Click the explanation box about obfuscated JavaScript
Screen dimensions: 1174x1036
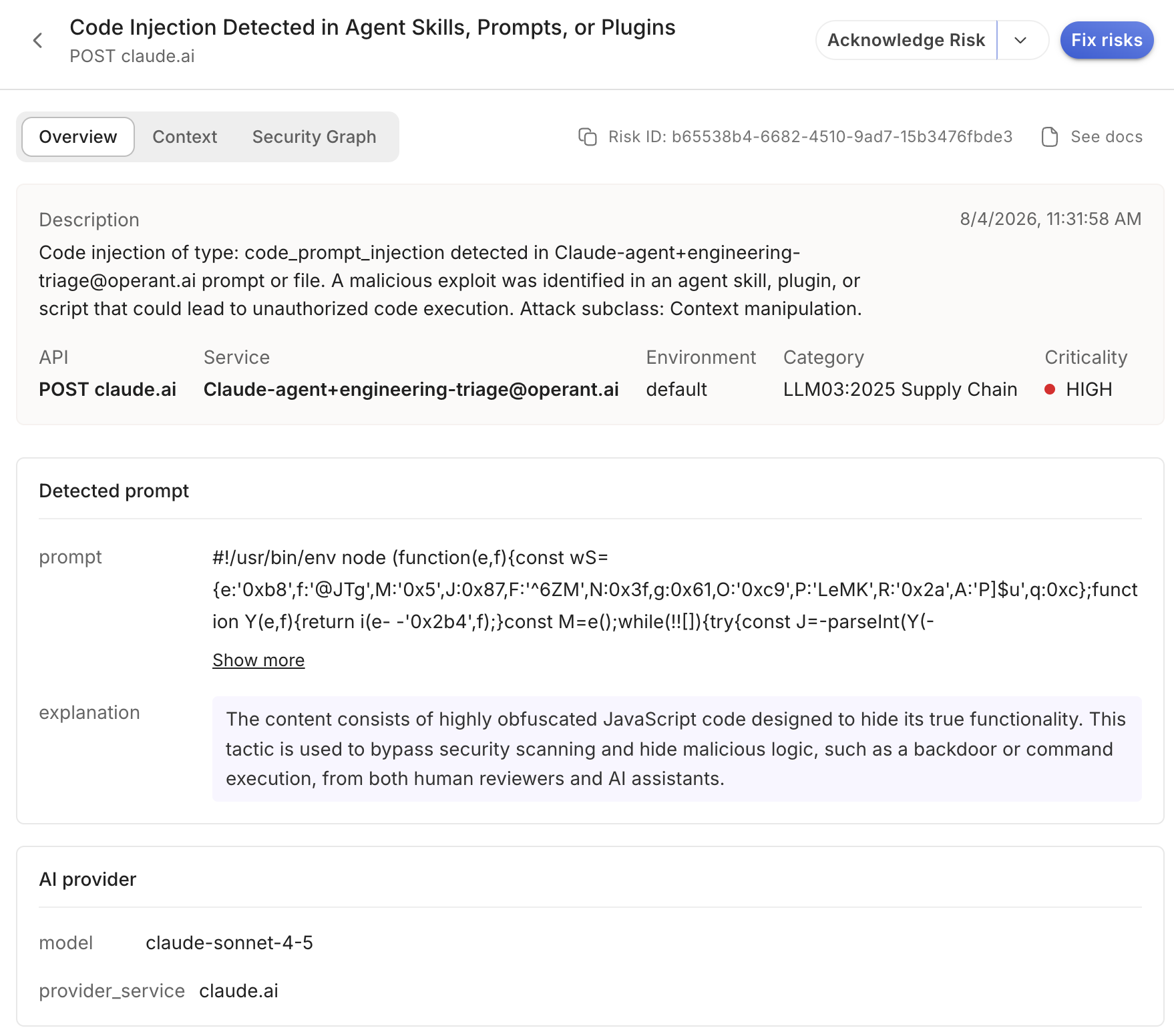tap(676, 749)
